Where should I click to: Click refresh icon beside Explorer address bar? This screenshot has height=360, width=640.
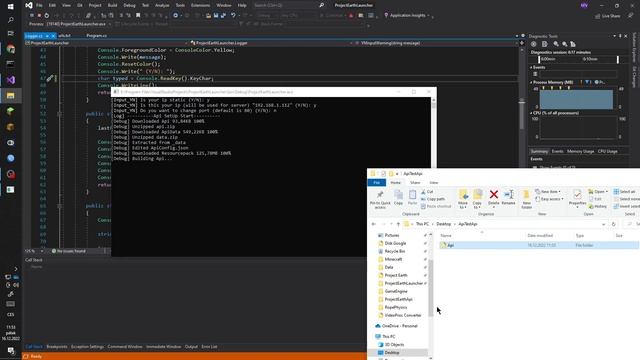tap(613, 224)
